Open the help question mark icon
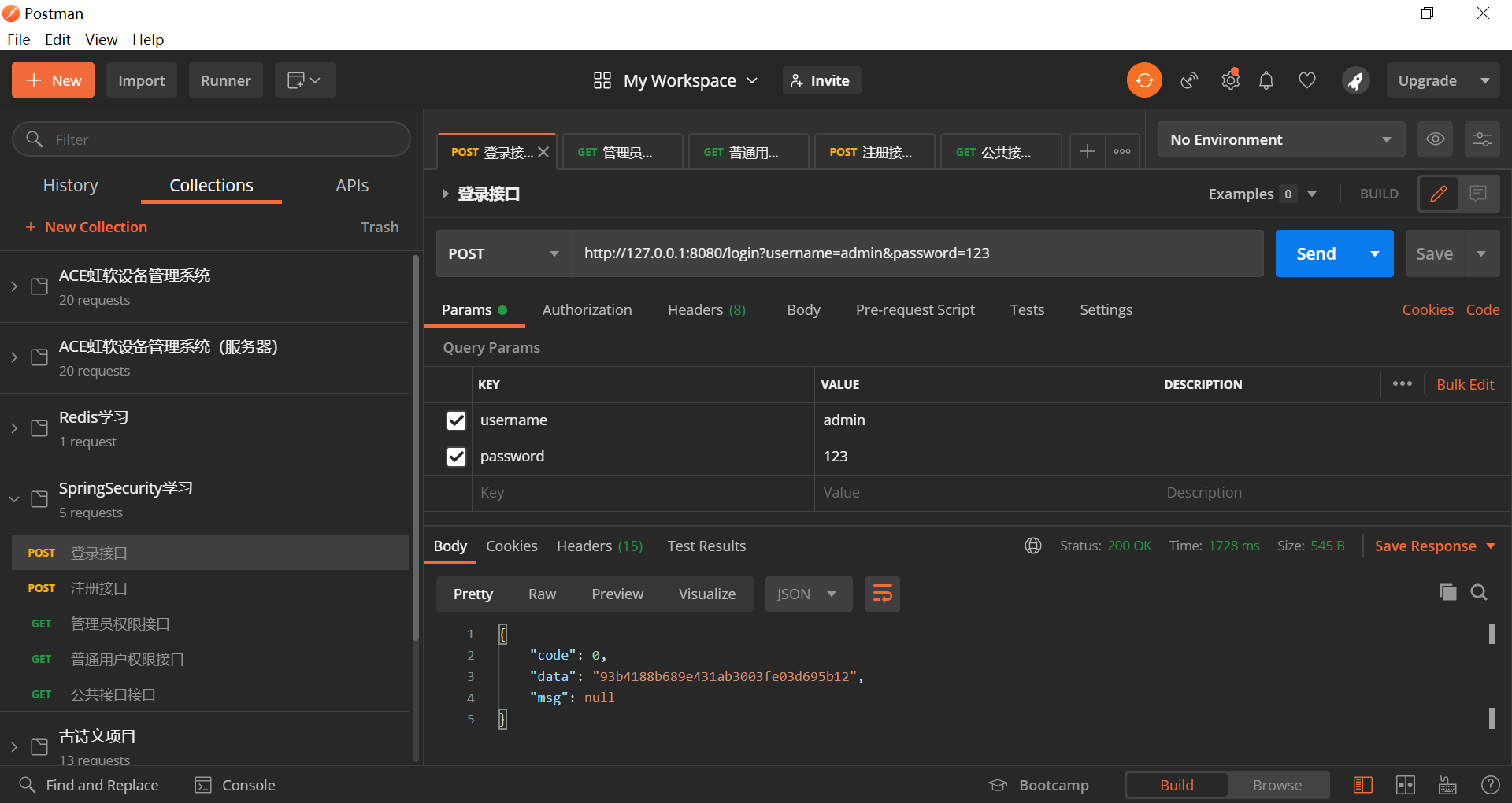This screenshot has height=803, width=1512. click(1491, 785)
